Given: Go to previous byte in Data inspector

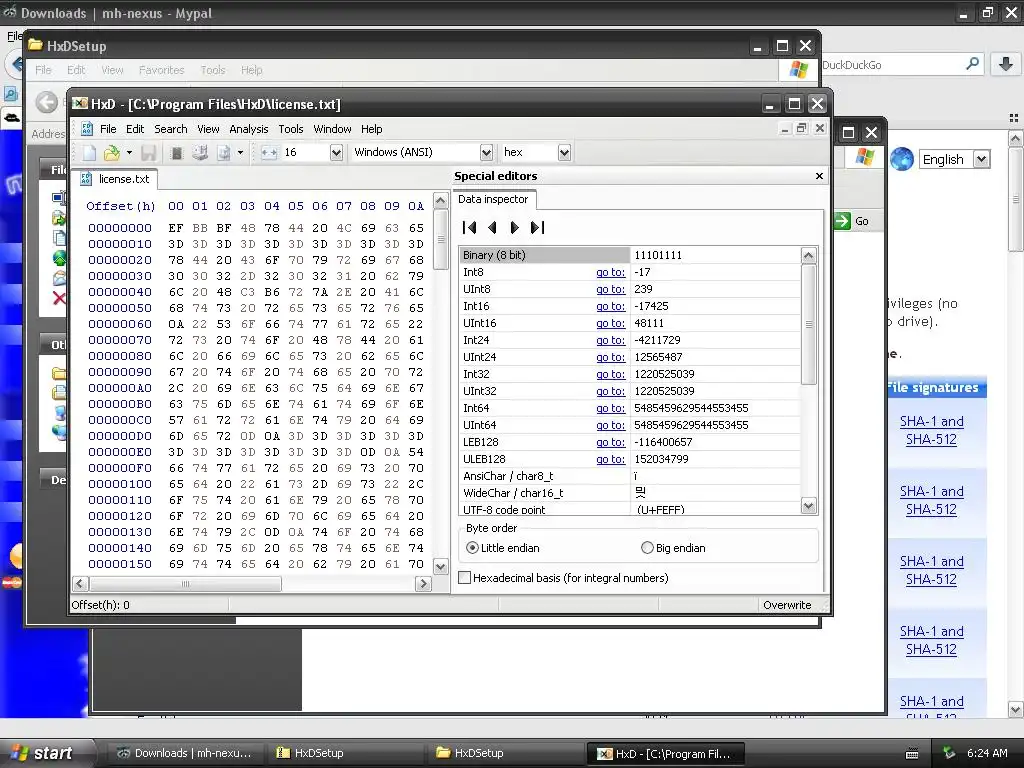Looking at the screenshot, I should 492,227.
